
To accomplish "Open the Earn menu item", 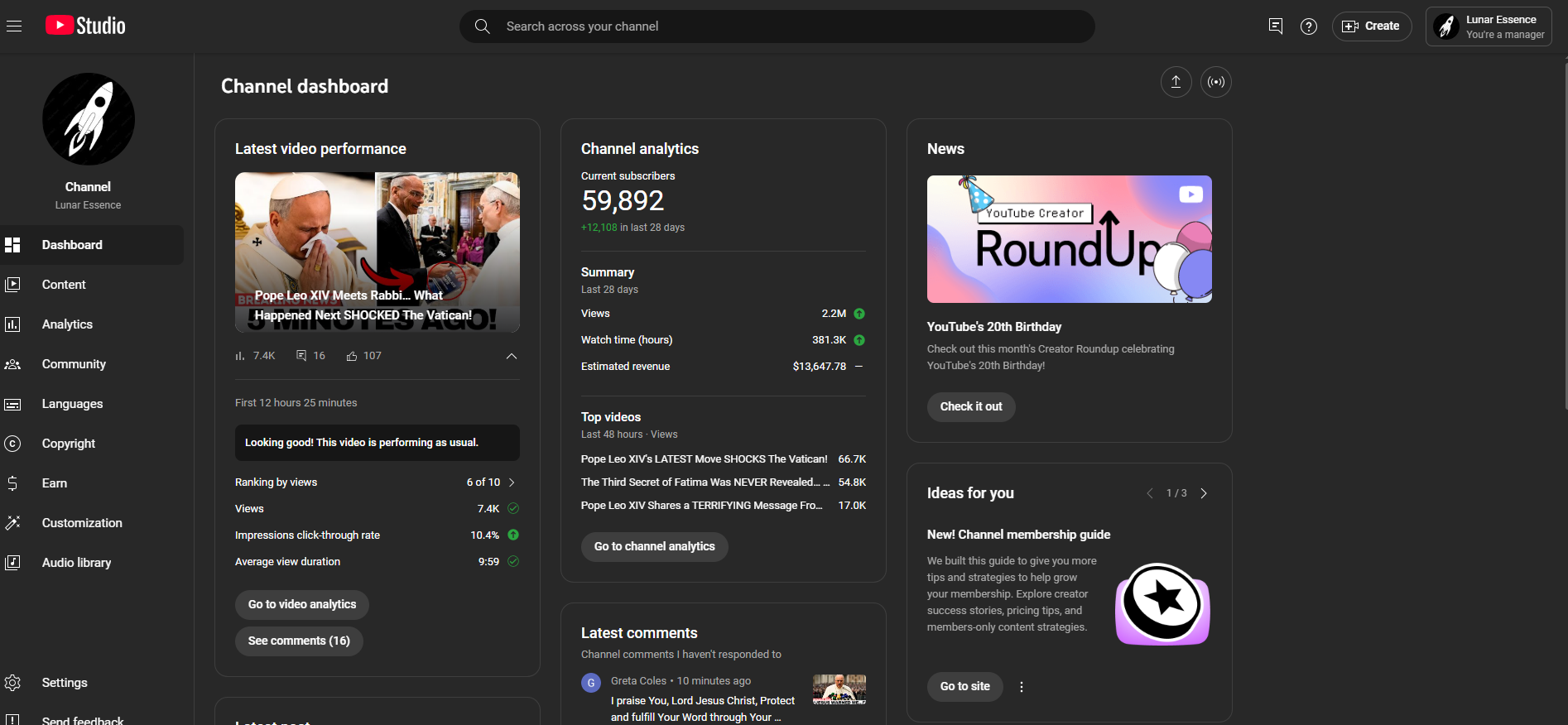I will (92, 483).
